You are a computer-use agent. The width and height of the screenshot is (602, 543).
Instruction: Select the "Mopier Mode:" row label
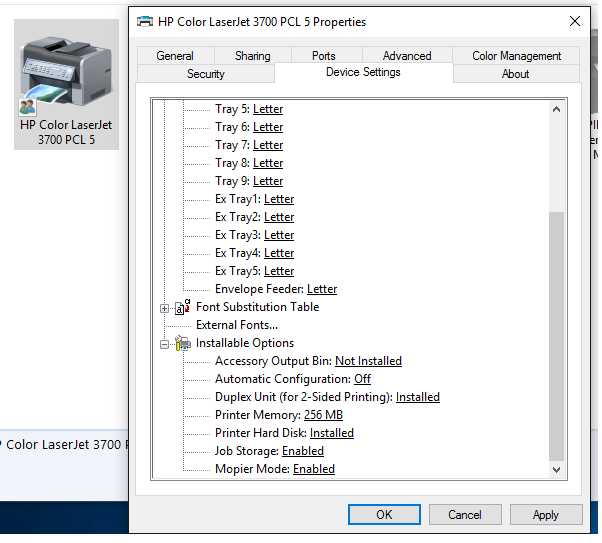pyautogui.click(x=253, y=469)
